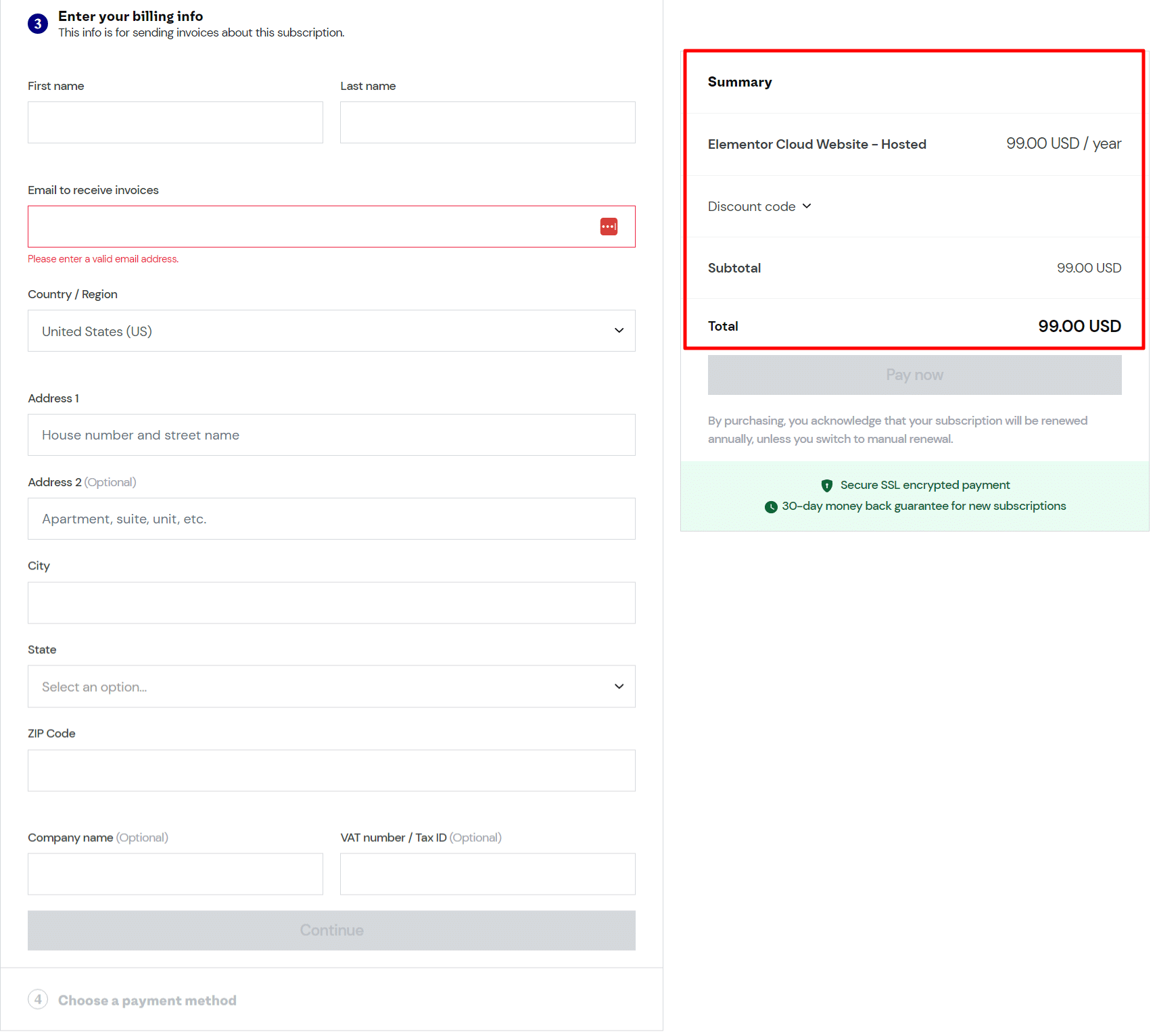The image size is (1155, 1036).
Task: Click the 99.00 USD / year price
Action: pyautogui.click(x=1064, y=143)
